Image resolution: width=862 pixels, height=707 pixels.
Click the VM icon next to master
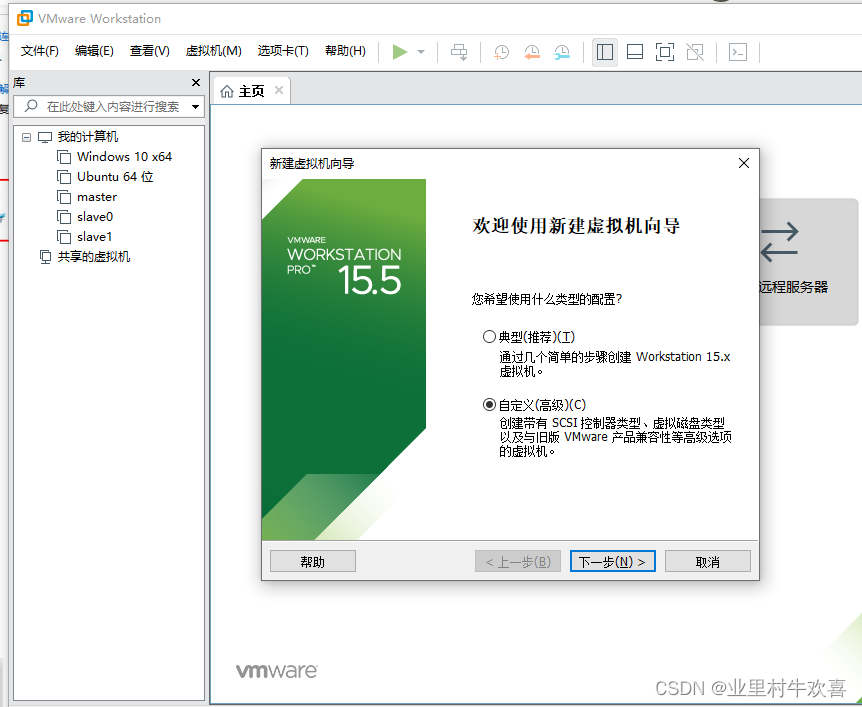[64, 197]
